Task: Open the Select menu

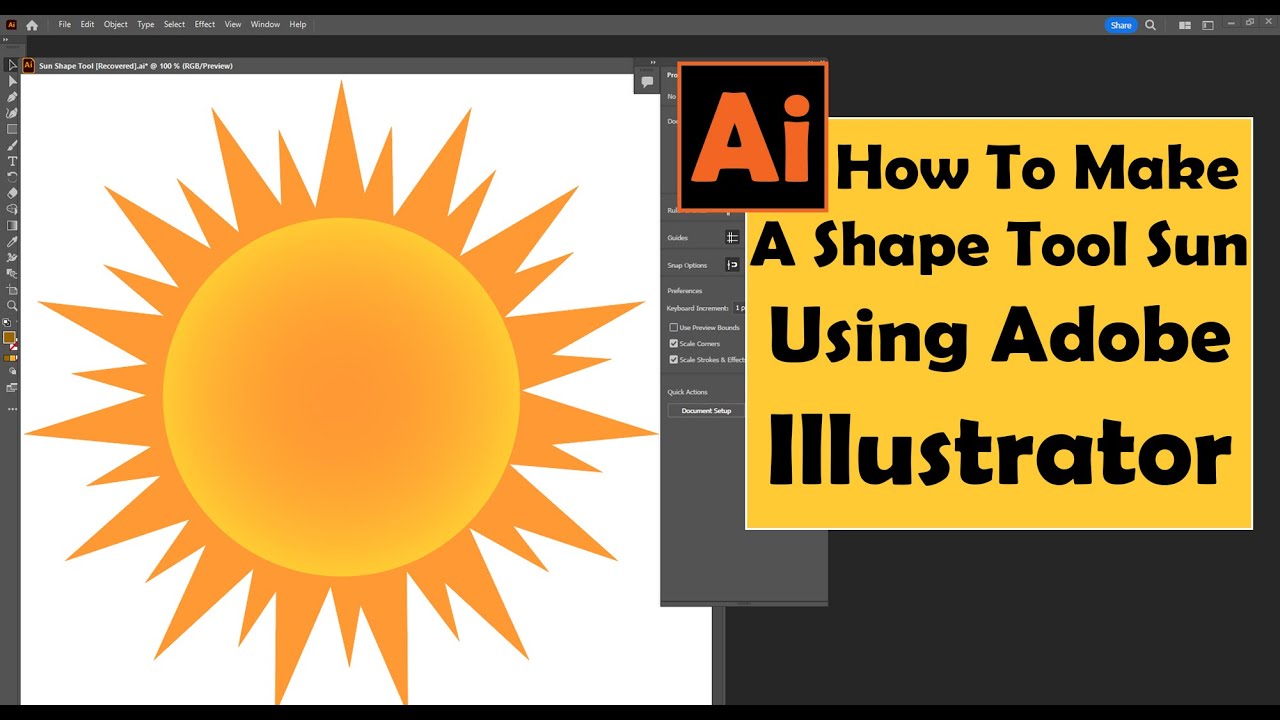Action: (175, 24)
